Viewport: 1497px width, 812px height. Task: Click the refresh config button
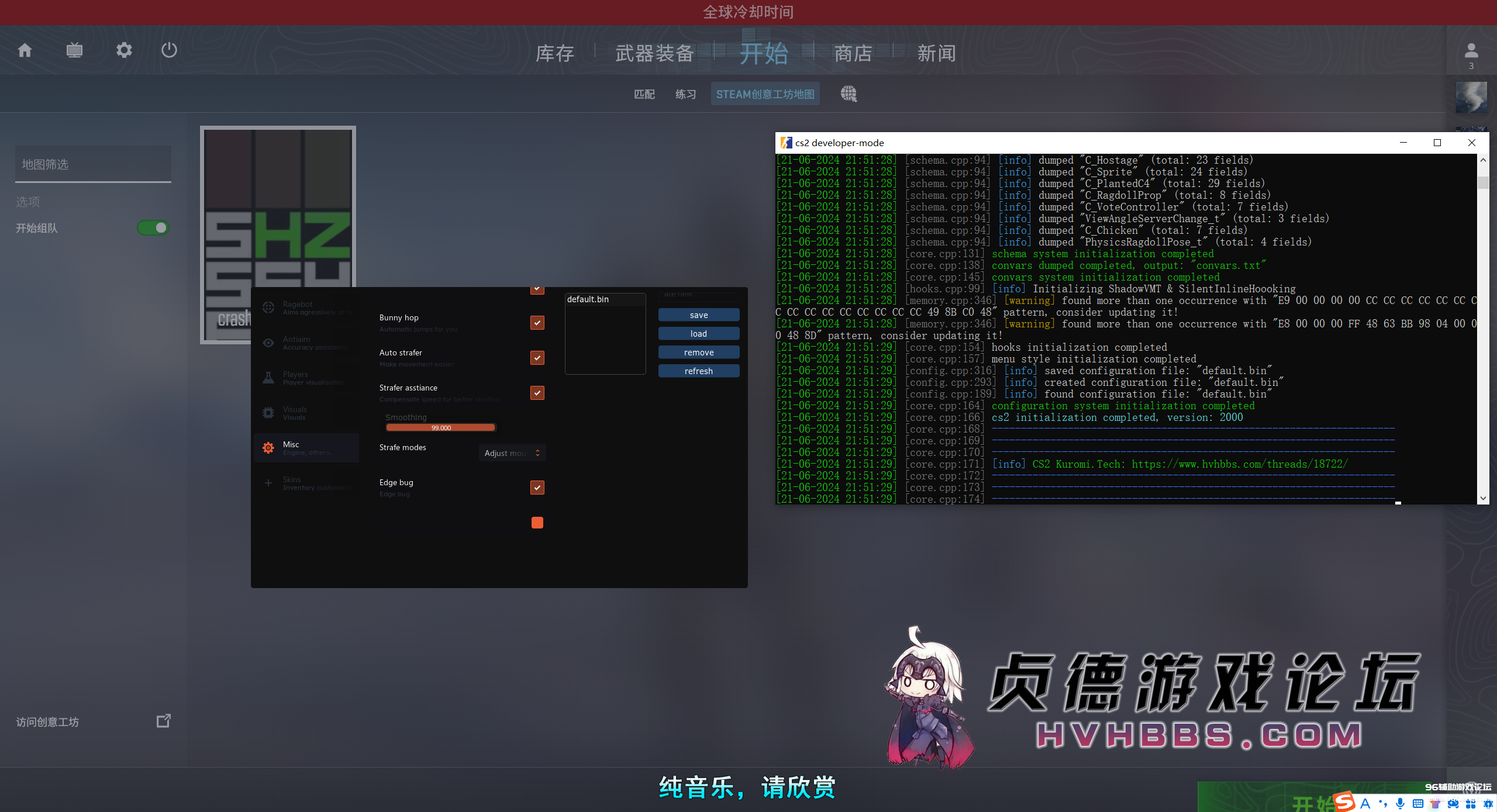(x=698, y=371)
